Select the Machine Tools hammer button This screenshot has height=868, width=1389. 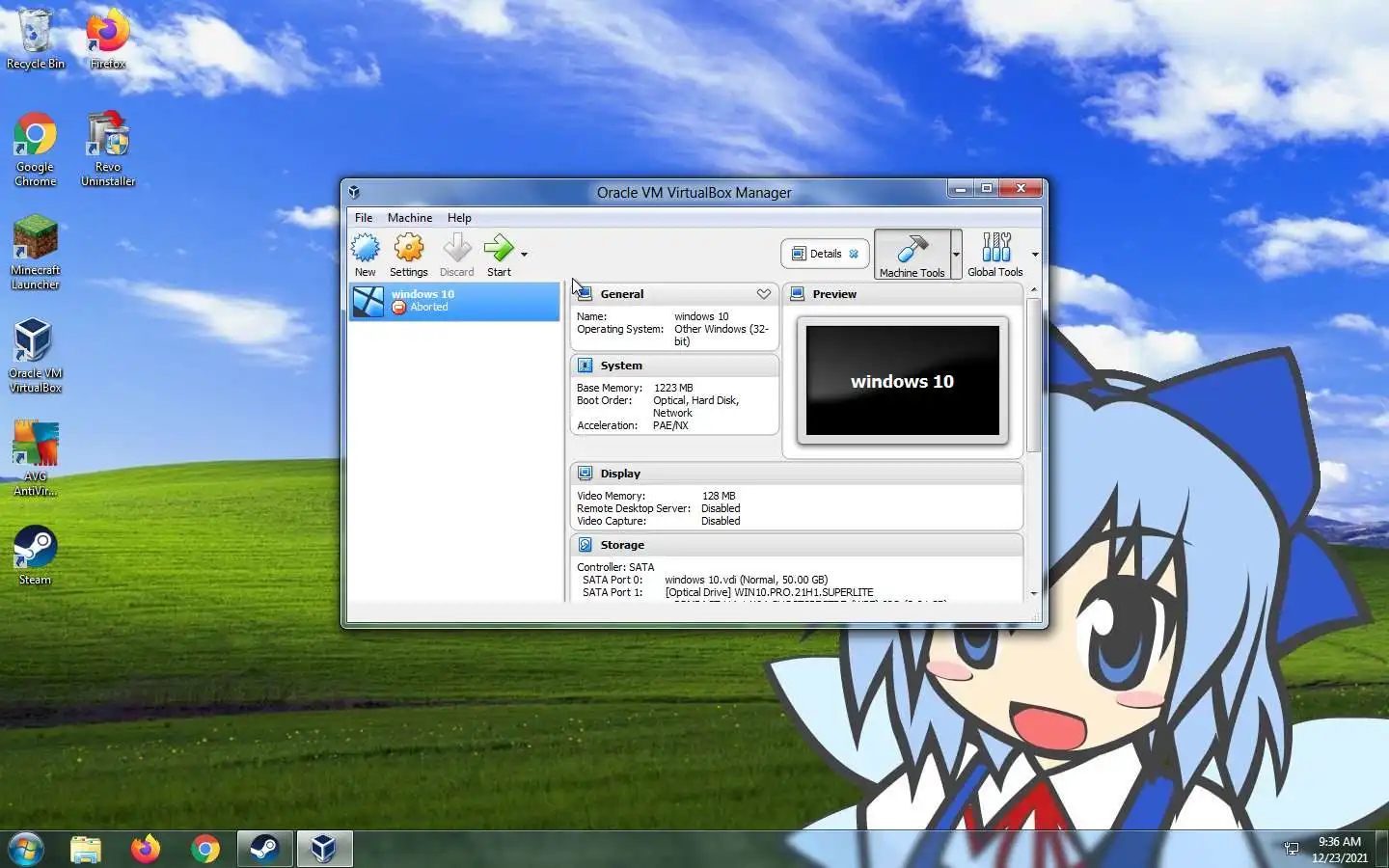tap(912, 255)
